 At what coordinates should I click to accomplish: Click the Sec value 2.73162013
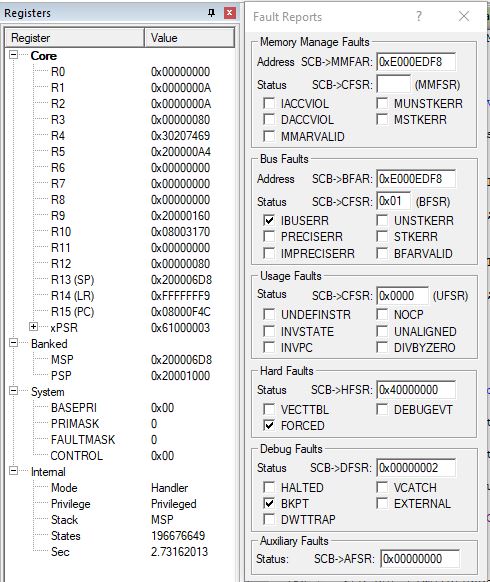tap(179, 552)
